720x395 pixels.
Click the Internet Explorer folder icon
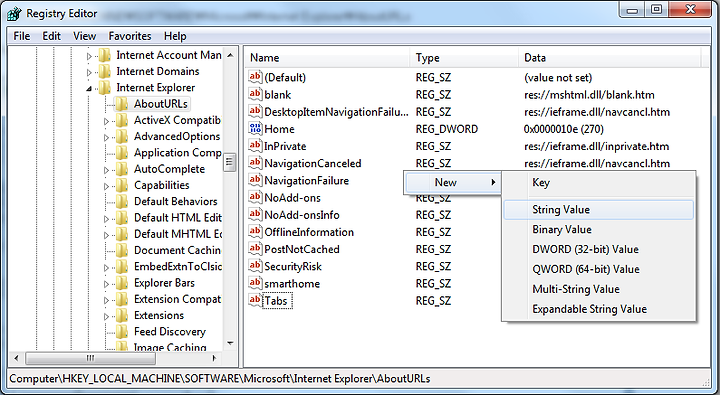point(105,87)
